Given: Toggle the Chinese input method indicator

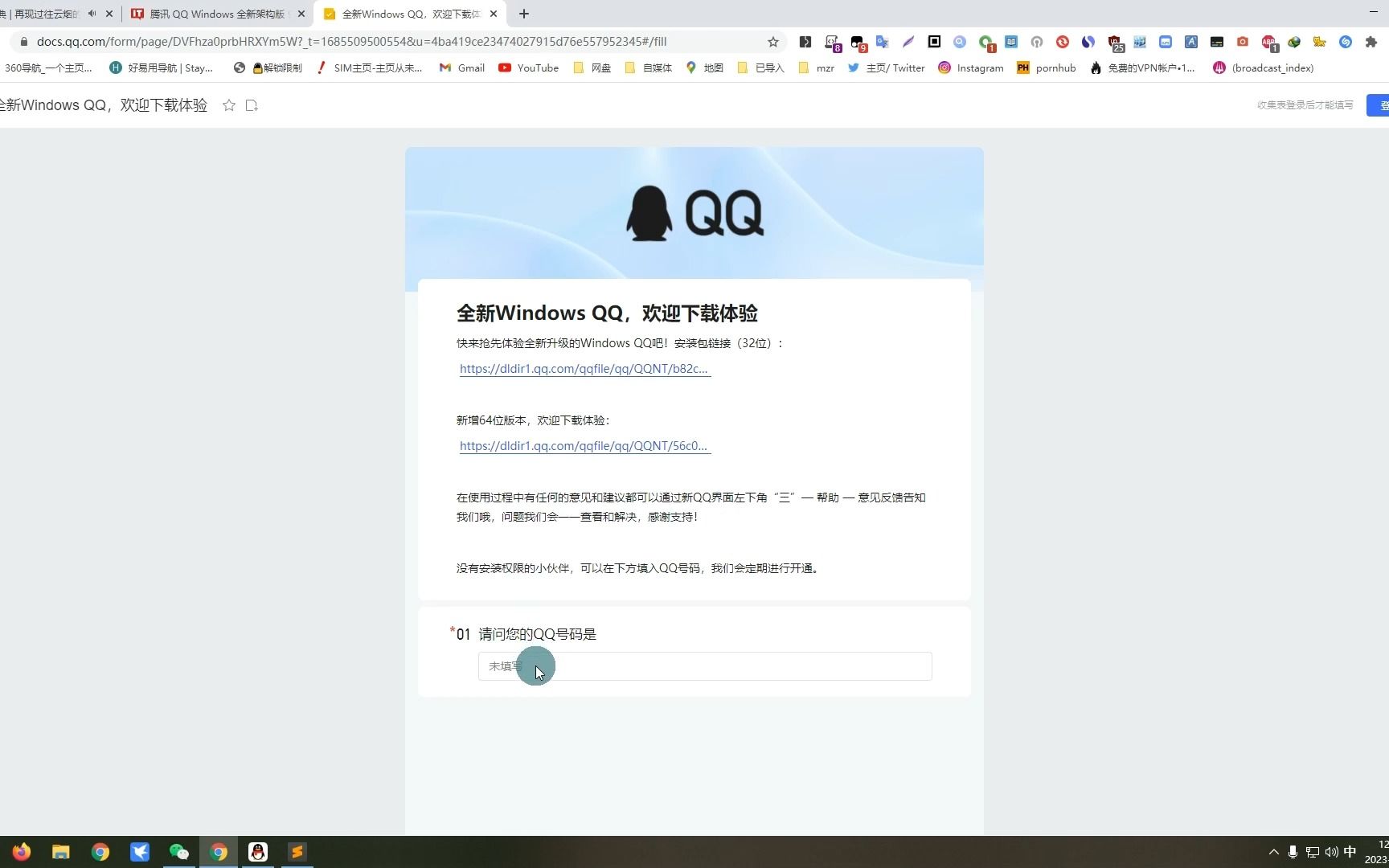Looking at the screenshot, I should [x=1350, y=852].
